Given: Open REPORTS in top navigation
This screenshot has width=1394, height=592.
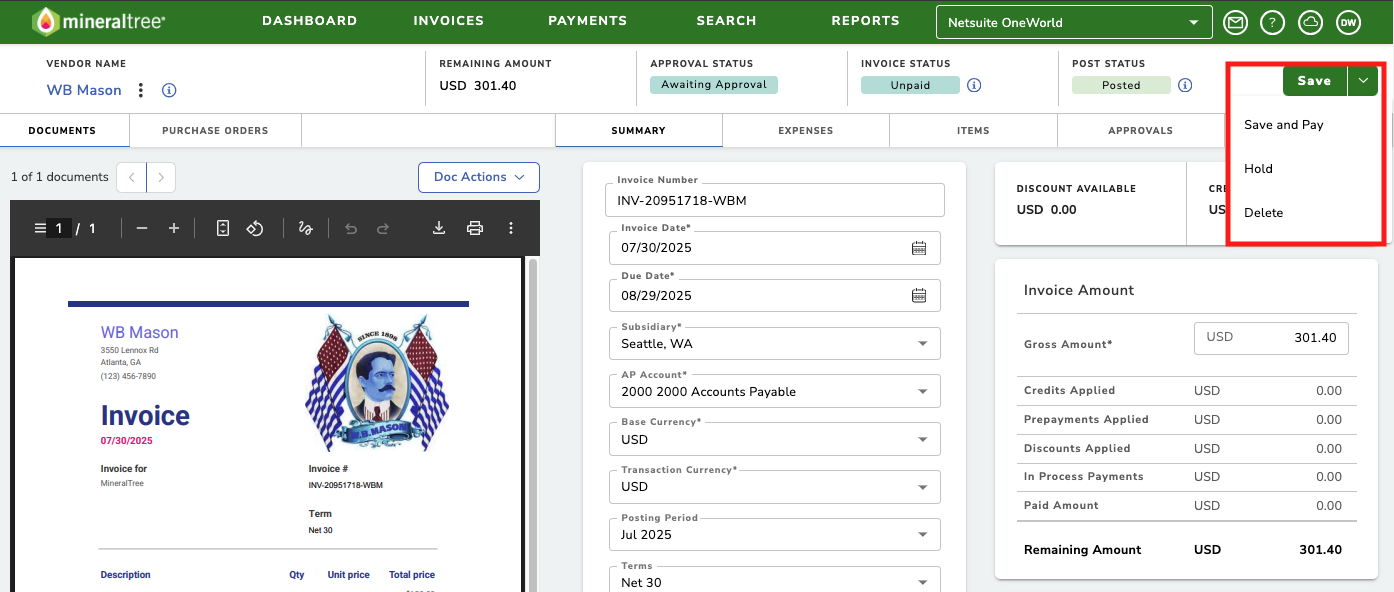Looking at the screenshot, I should 865,21.
